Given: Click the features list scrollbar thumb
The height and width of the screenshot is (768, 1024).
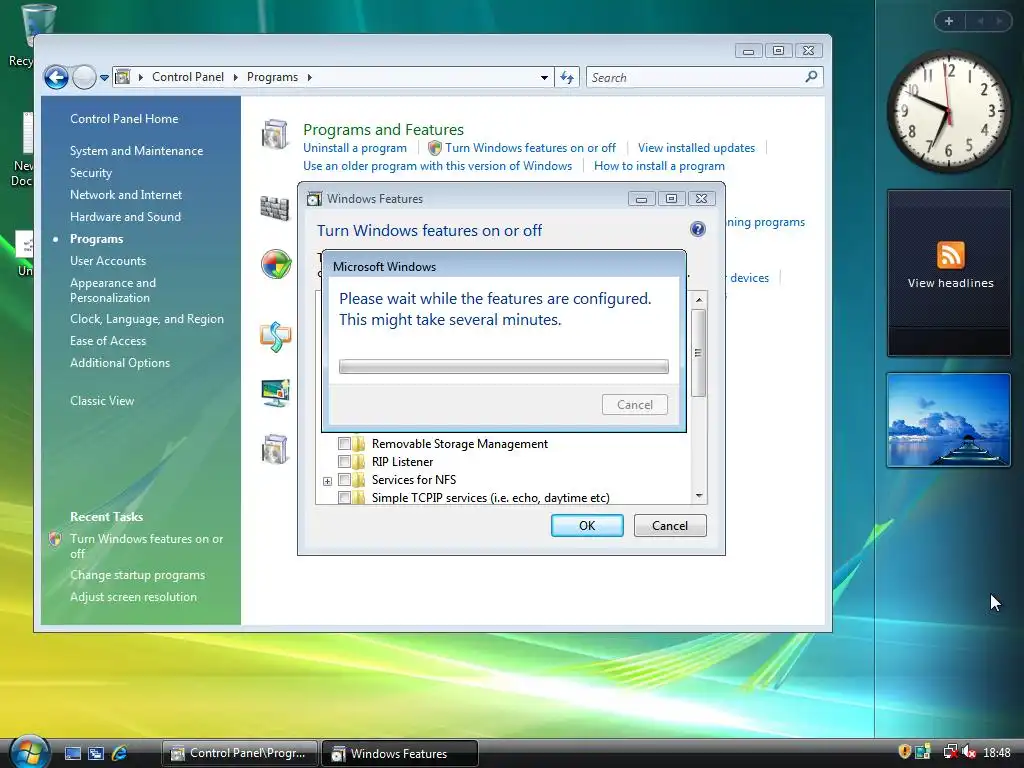Looking at the screenshot, I should click(699, 353).
